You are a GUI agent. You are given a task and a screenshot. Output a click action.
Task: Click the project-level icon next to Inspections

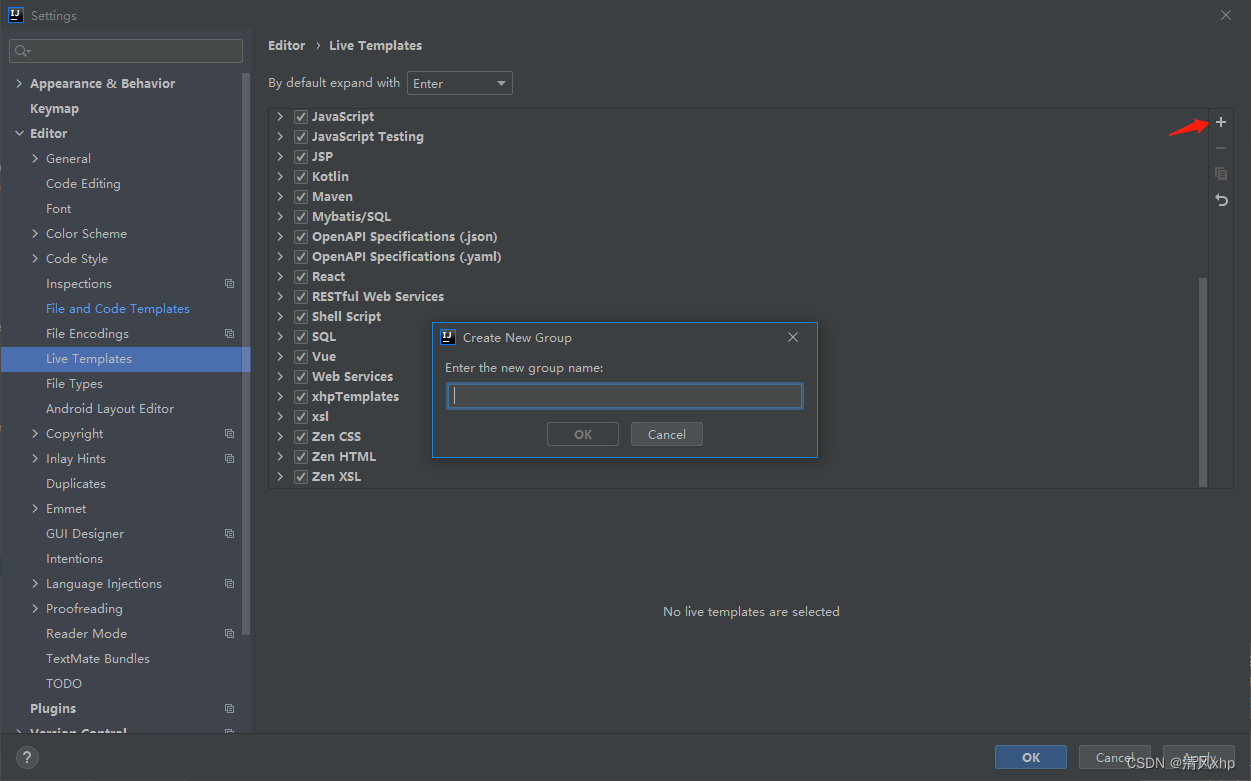[x=229, y=284]
